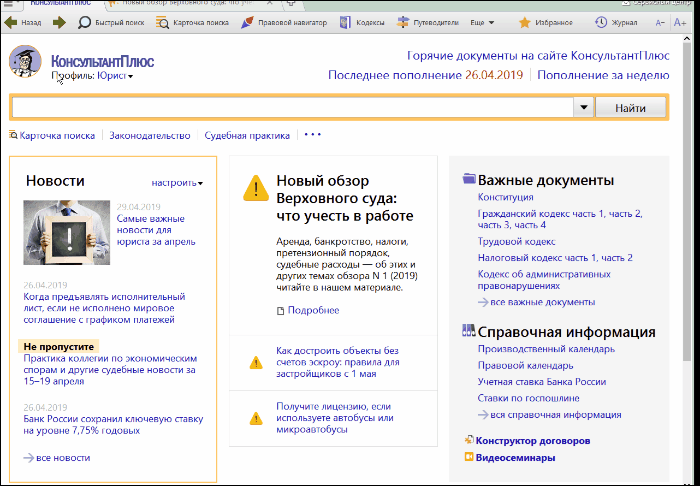Screen dimensions: 700x486
Task: Click the КонсультантПлюс professor logo
Action: point(25,61)
